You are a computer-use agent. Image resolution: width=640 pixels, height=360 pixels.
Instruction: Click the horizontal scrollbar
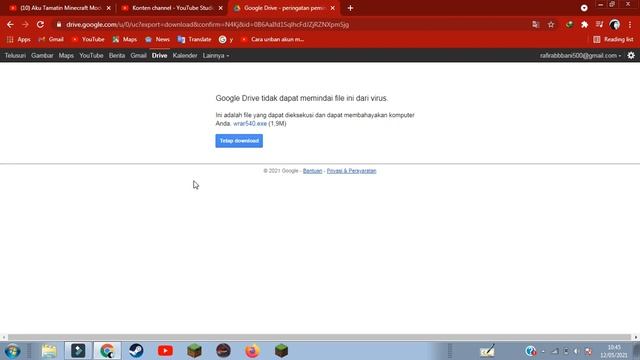tap(320, 337)
